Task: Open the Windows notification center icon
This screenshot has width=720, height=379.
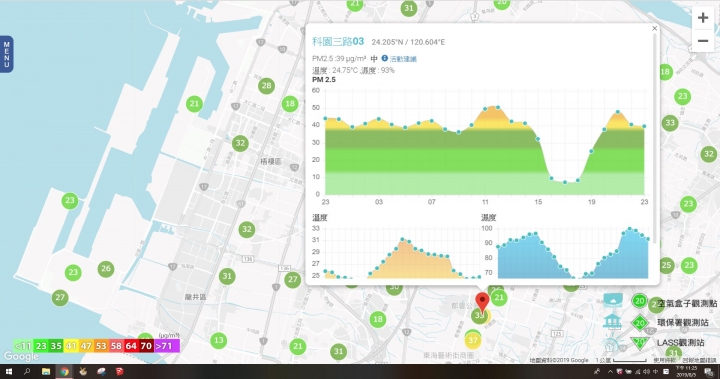Action: coord(710,372)
